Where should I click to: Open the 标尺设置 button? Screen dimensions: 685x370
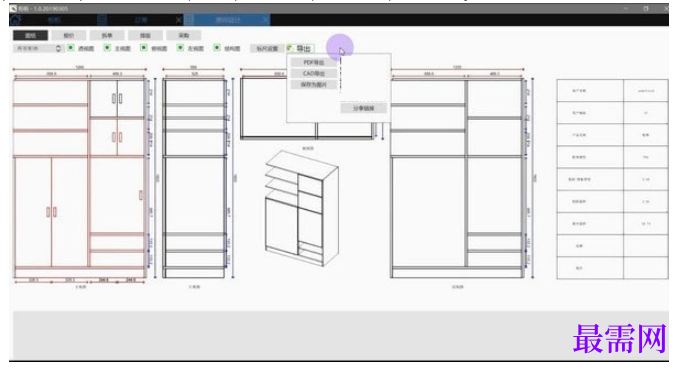coord(267,48)
